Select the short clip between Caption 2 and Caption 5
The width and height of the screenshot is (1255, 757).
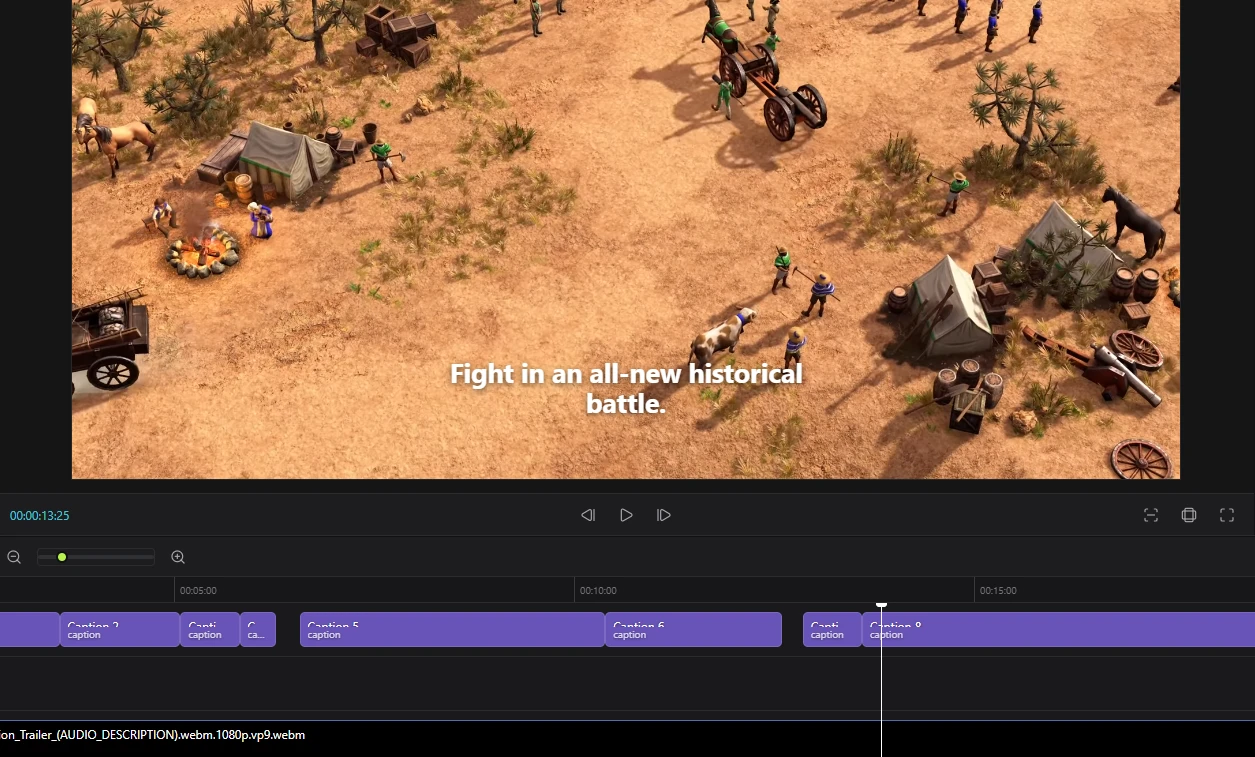[210, 630]
